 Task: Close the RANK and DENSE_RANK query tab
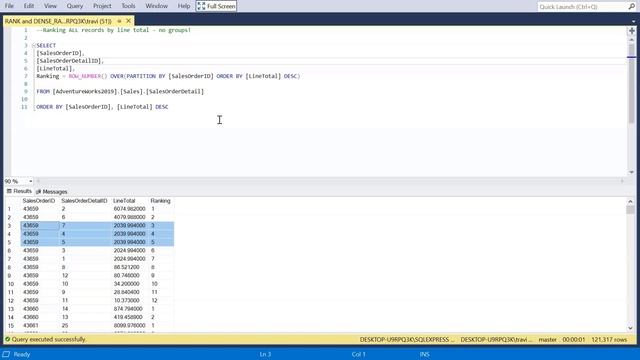point(129,20)
